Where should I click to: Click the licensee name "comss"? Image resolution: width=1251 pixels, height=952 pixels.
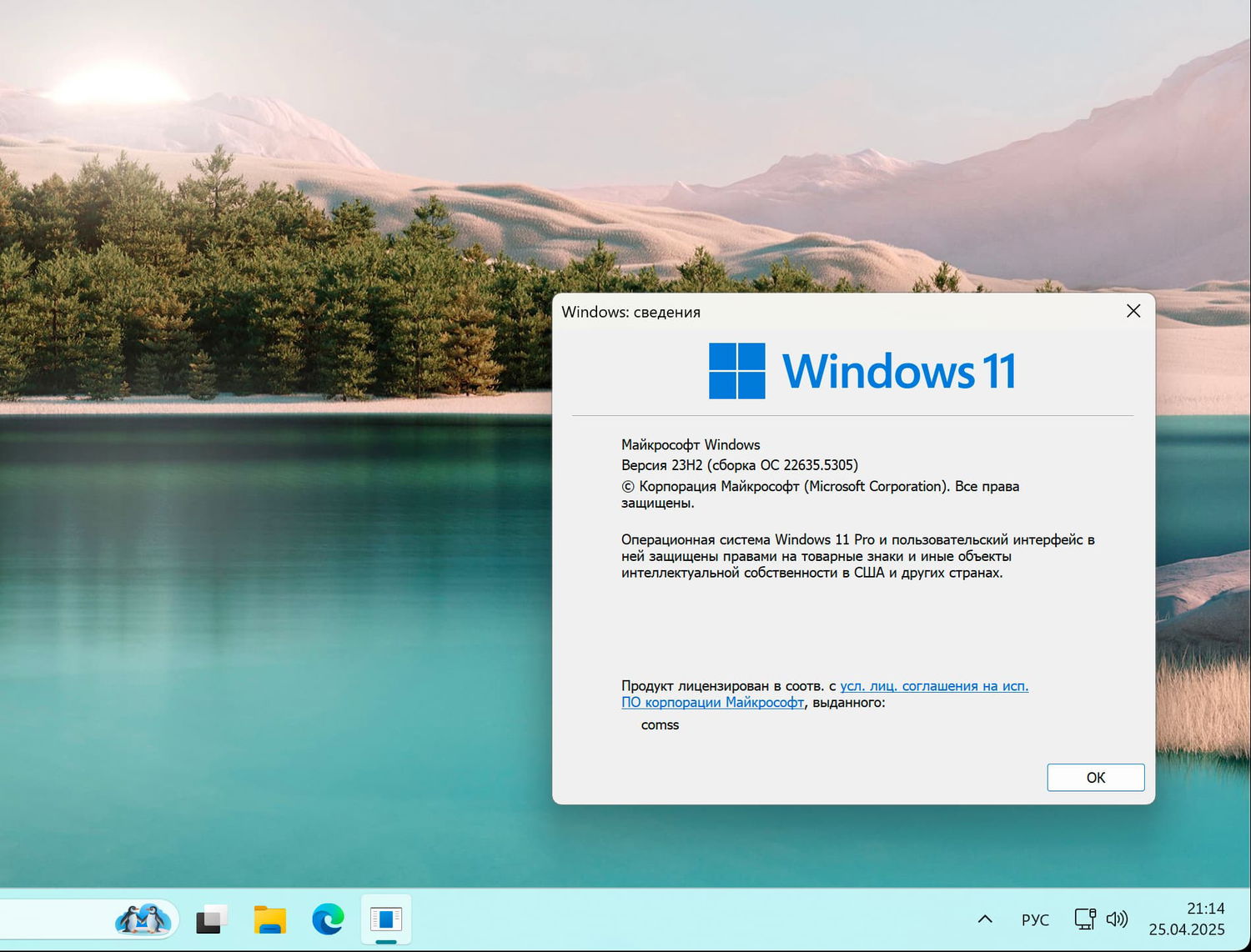pos(660,725)
